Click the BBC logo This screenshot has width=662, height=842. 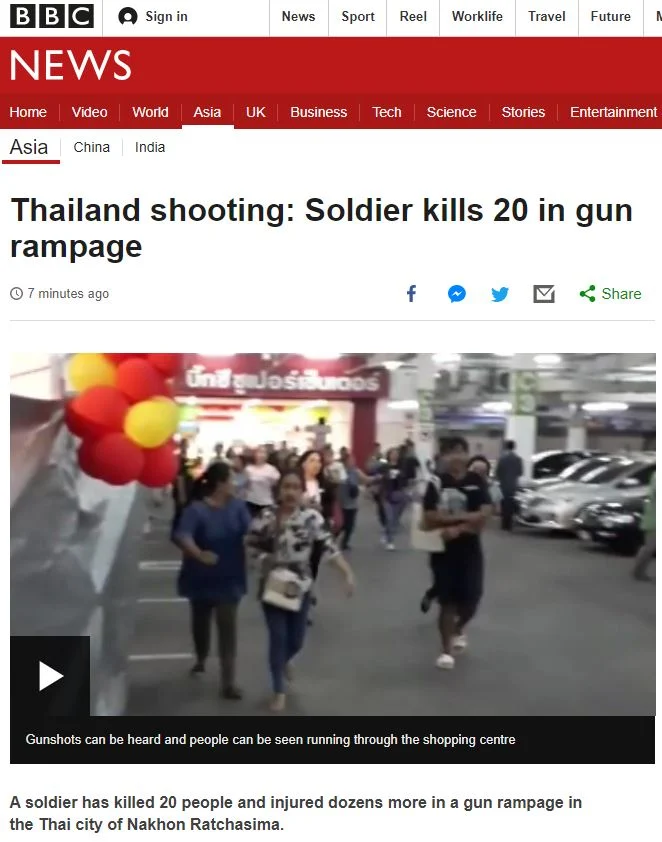click(x=52, y=16)
